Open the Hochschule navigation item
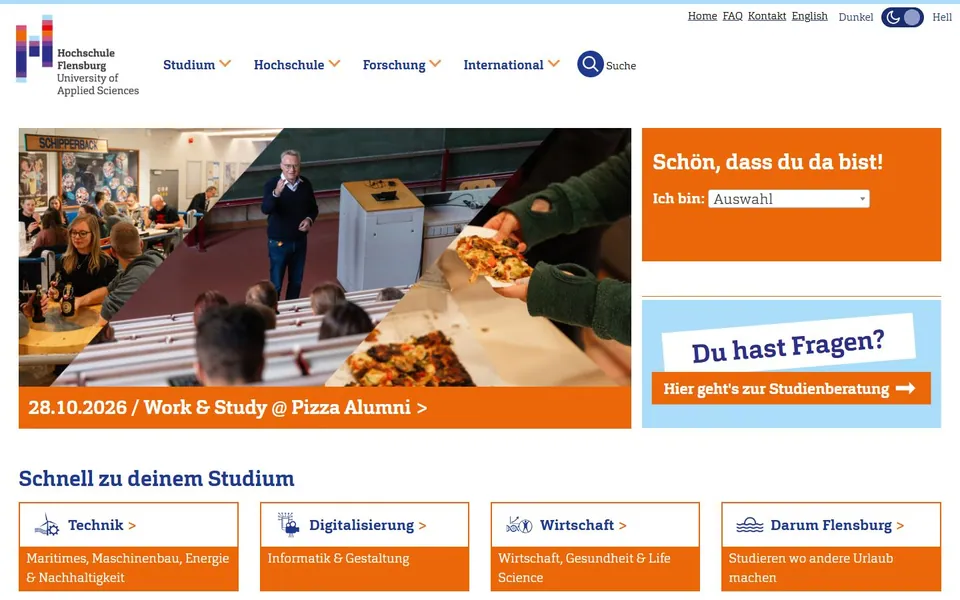Image resolution: width=960 pixels, height=600 pixels. [289, 65]
